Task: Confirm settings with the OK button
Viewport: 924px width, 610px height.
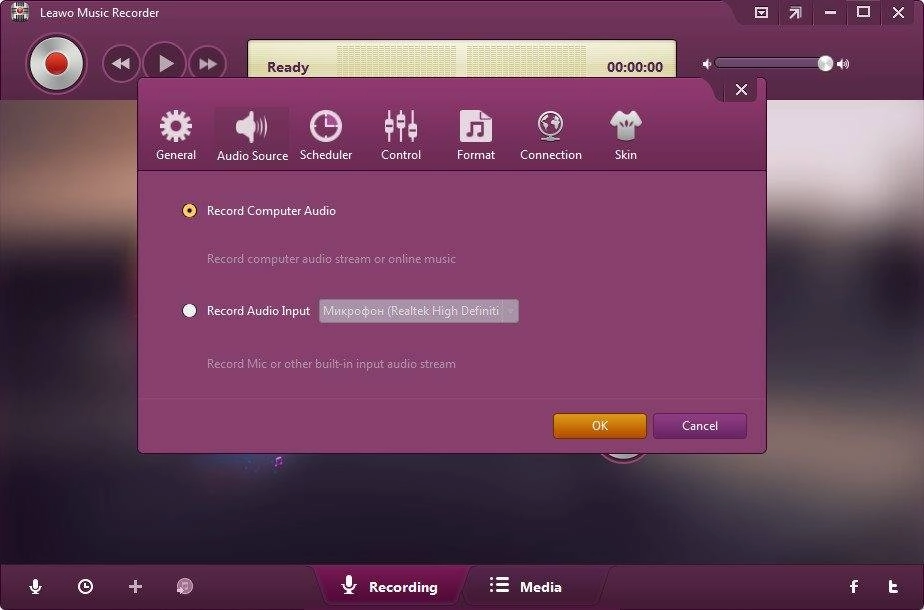Action: (x=600, y=426)
